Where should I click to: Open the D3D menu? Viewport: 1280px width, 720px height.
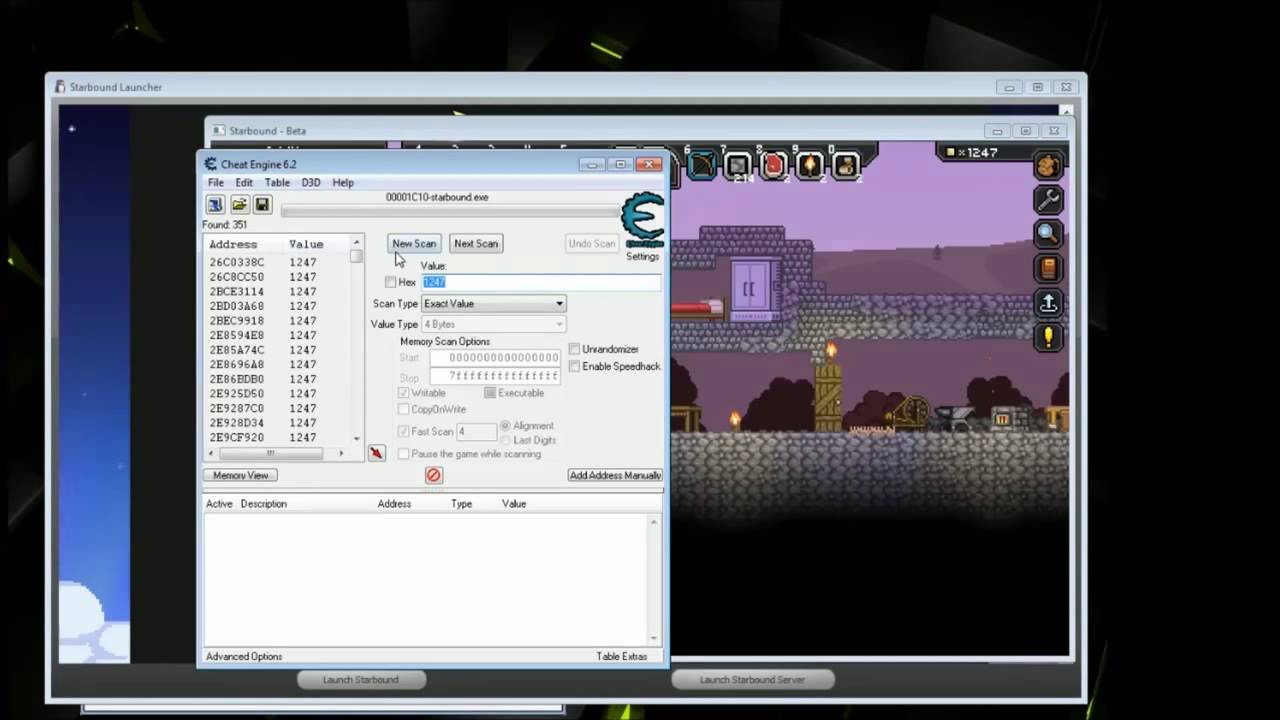pos(311,183)
